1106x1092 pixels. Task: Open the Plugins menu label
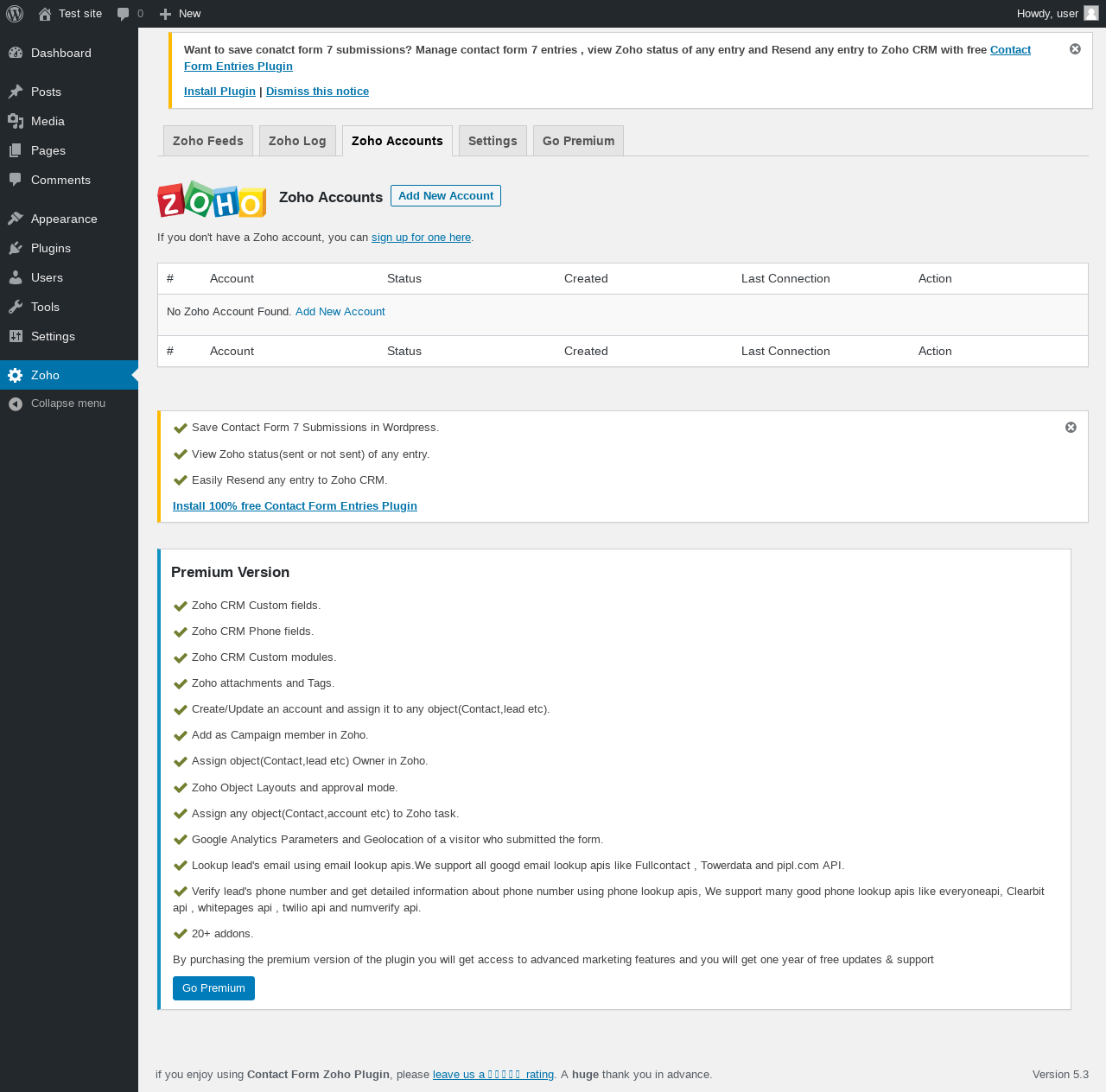coord(51,248)
